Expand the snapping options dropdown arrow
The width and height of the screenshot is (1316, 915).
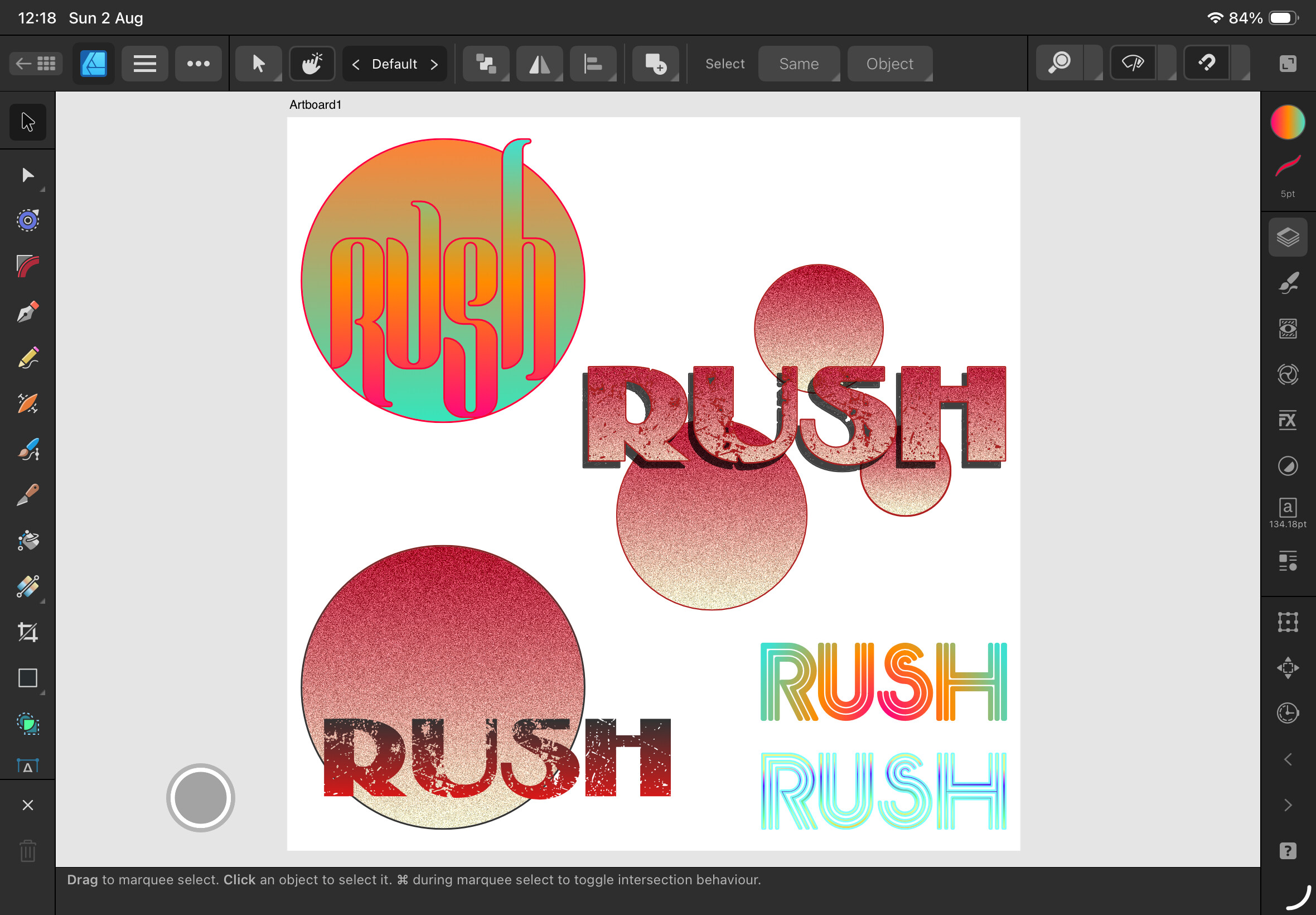click(1240, 62)
